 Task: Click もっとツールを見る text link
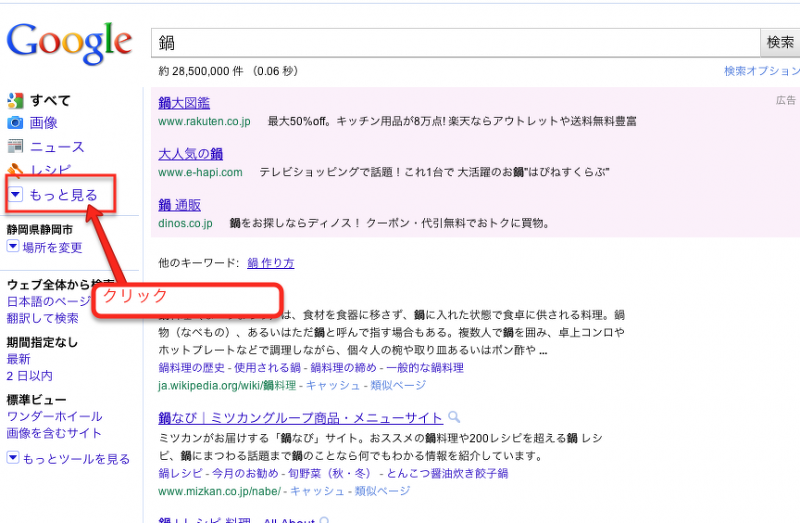coord(76,459)
